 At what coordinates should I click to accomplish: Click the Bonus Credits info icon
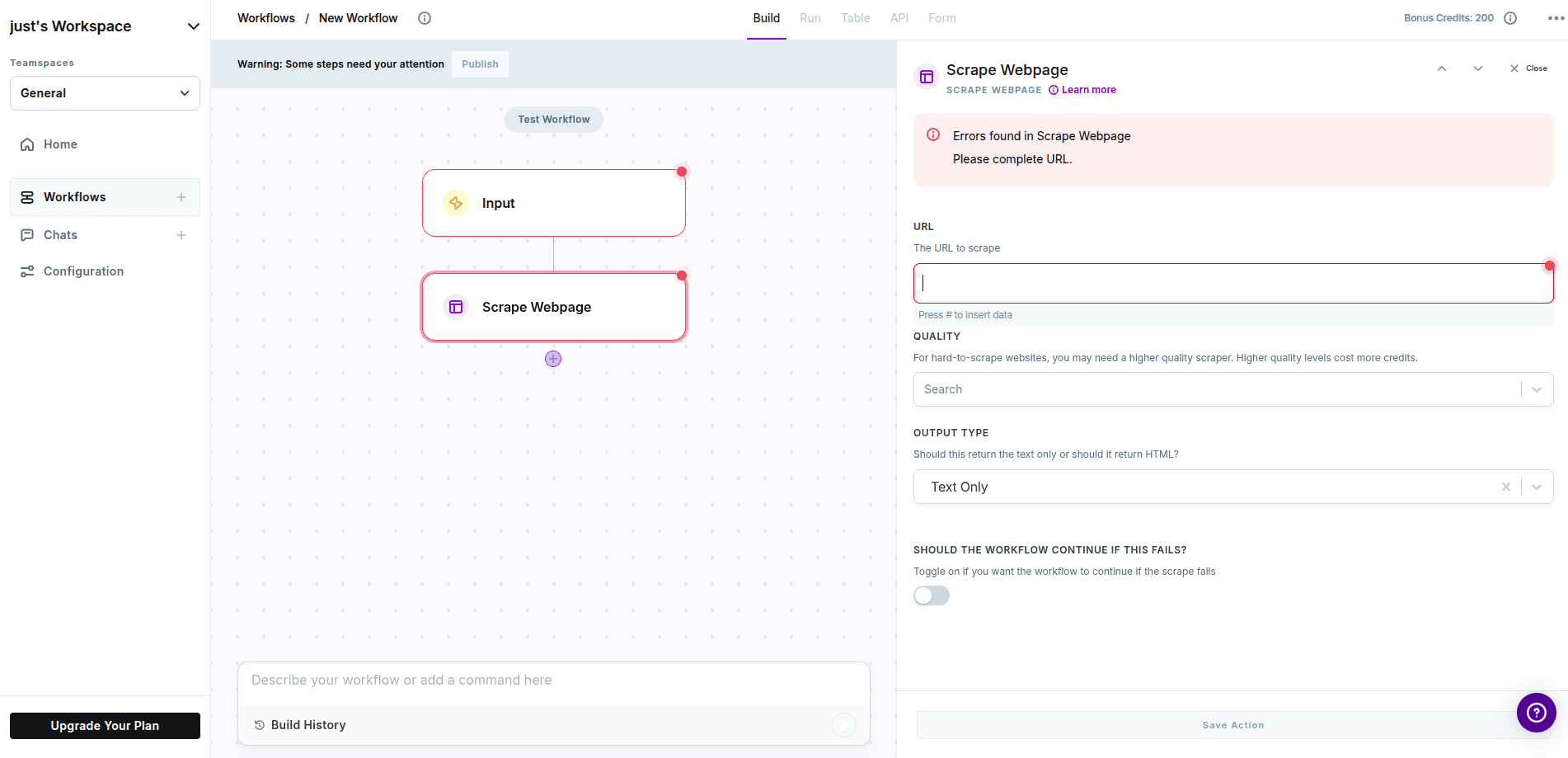coord(1510,18)
